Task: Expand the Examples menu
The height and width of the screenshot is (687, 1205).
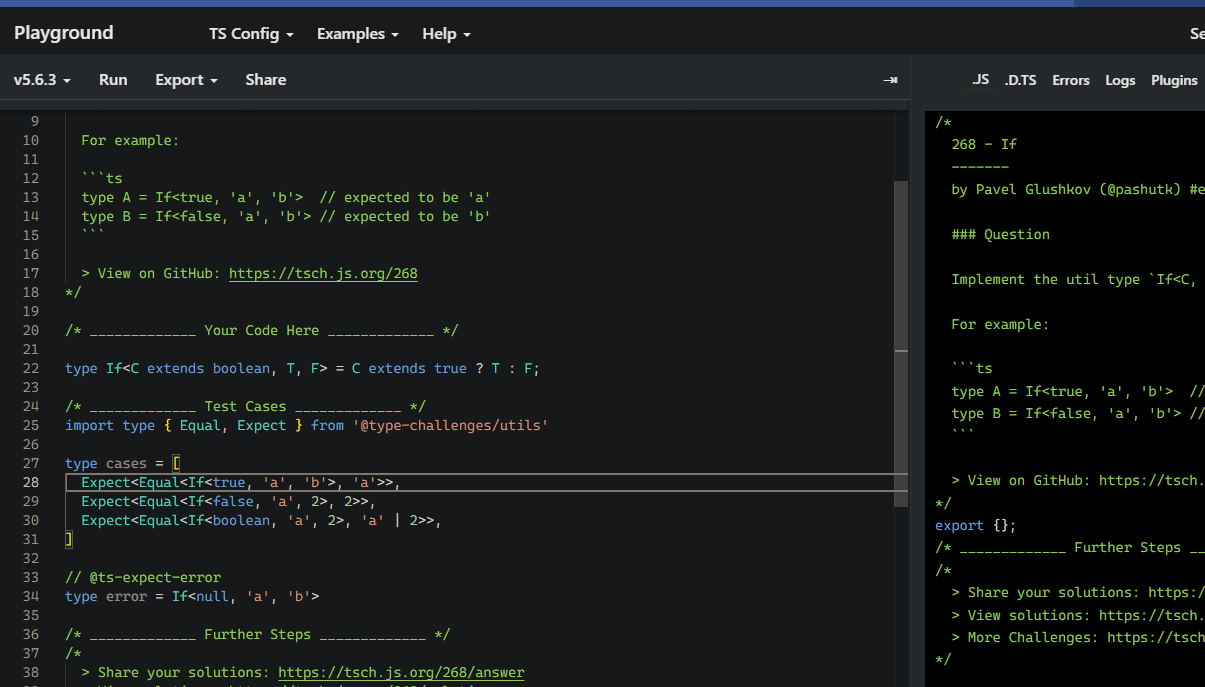Action: tap(357, 34)
